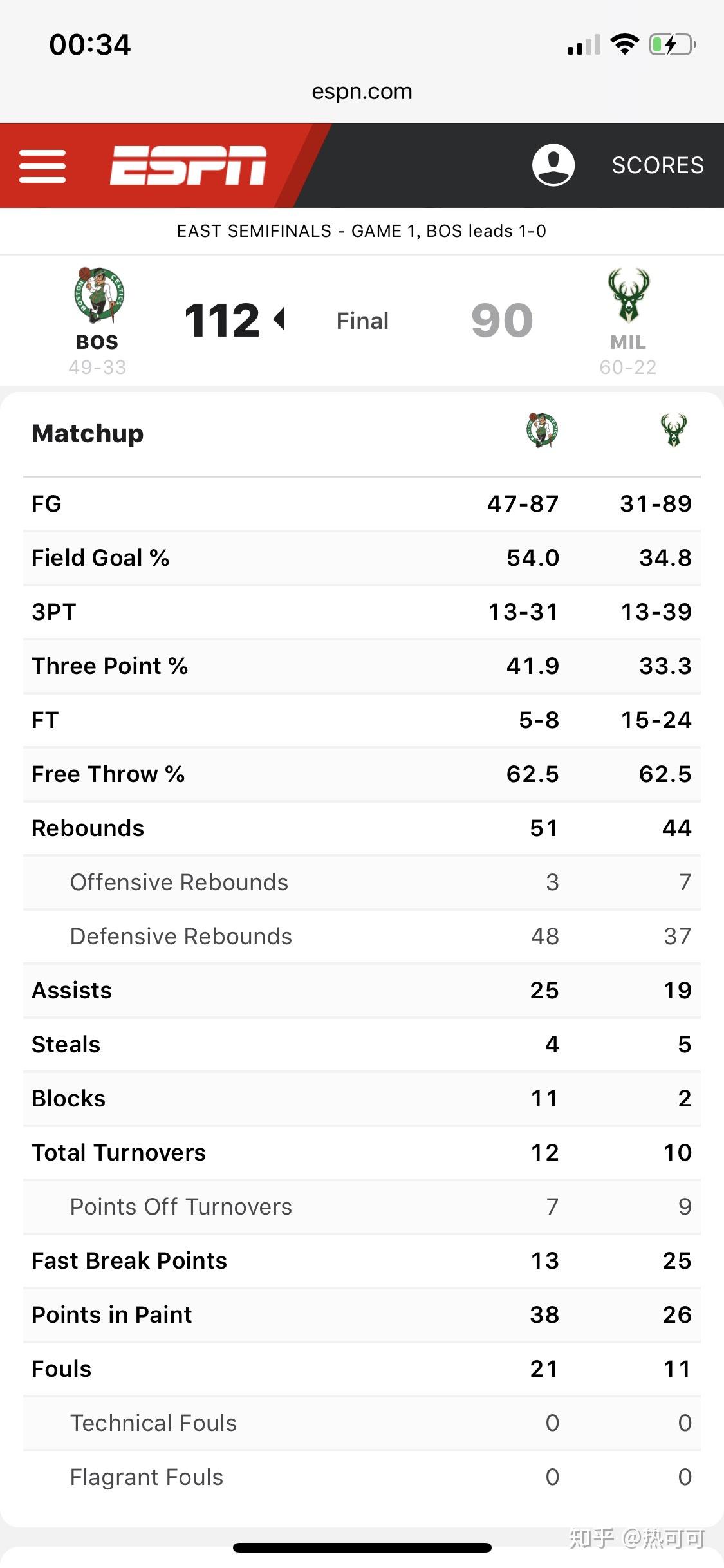Tap the Bucks logo beside the score
Viewport: 724px width, 1568px height.
pos(628,295)
